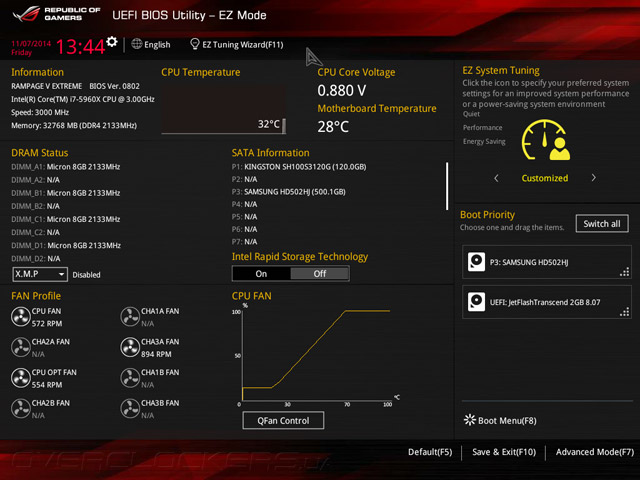Select the CPU FAN icon
640x480 pixels.
click(20, 317)
